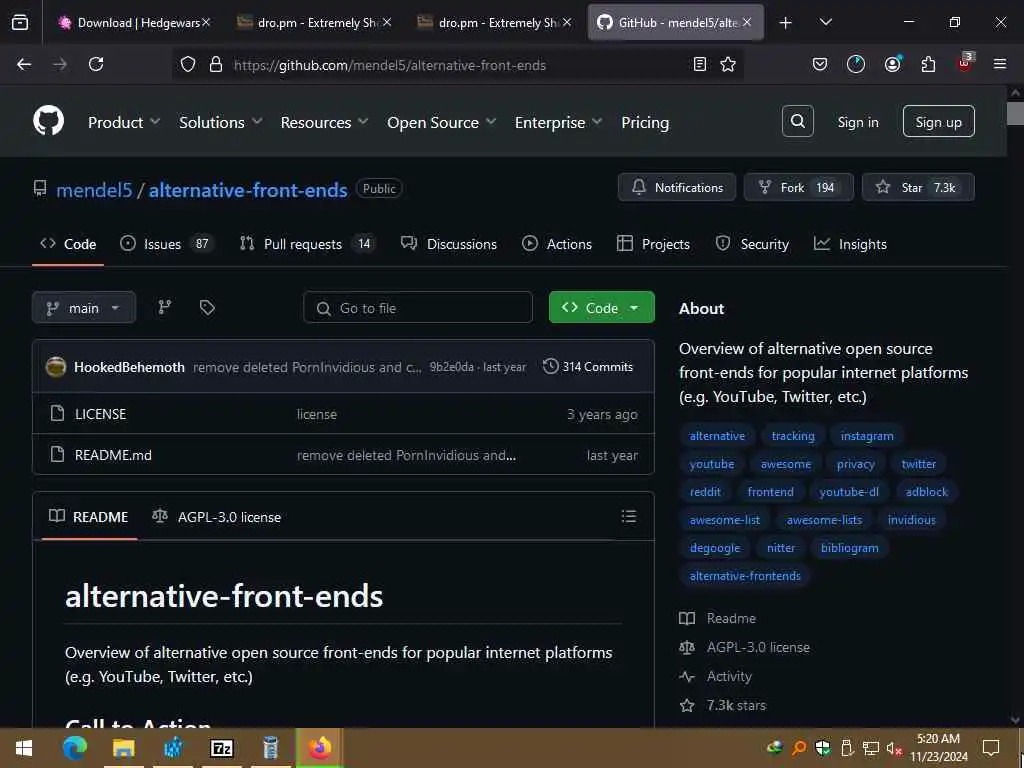Switch to the Issues tab
Screen dimensions: 1024x768
[167, 244]
